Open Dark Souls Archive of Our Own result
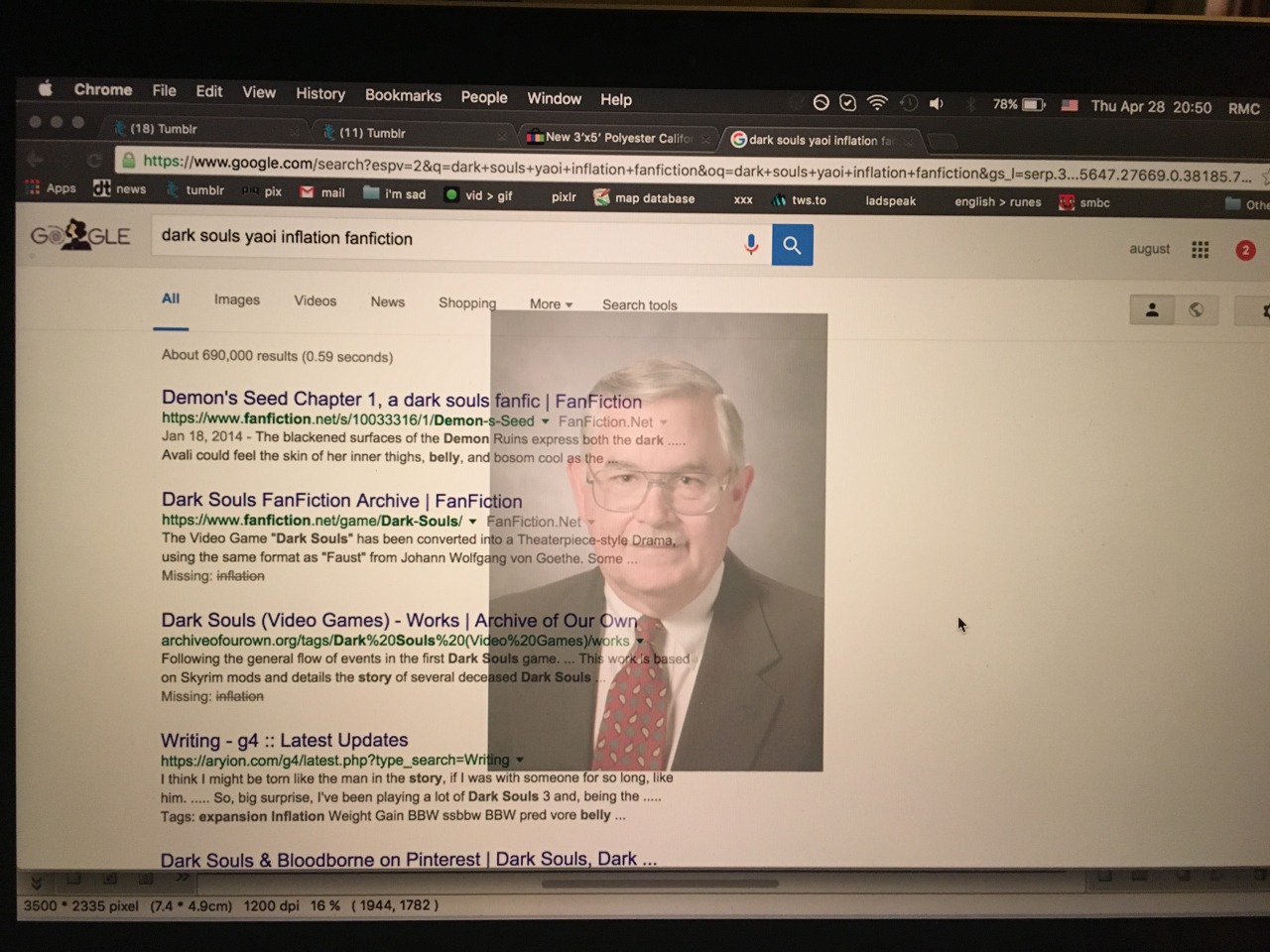 (x=400, y=621)
